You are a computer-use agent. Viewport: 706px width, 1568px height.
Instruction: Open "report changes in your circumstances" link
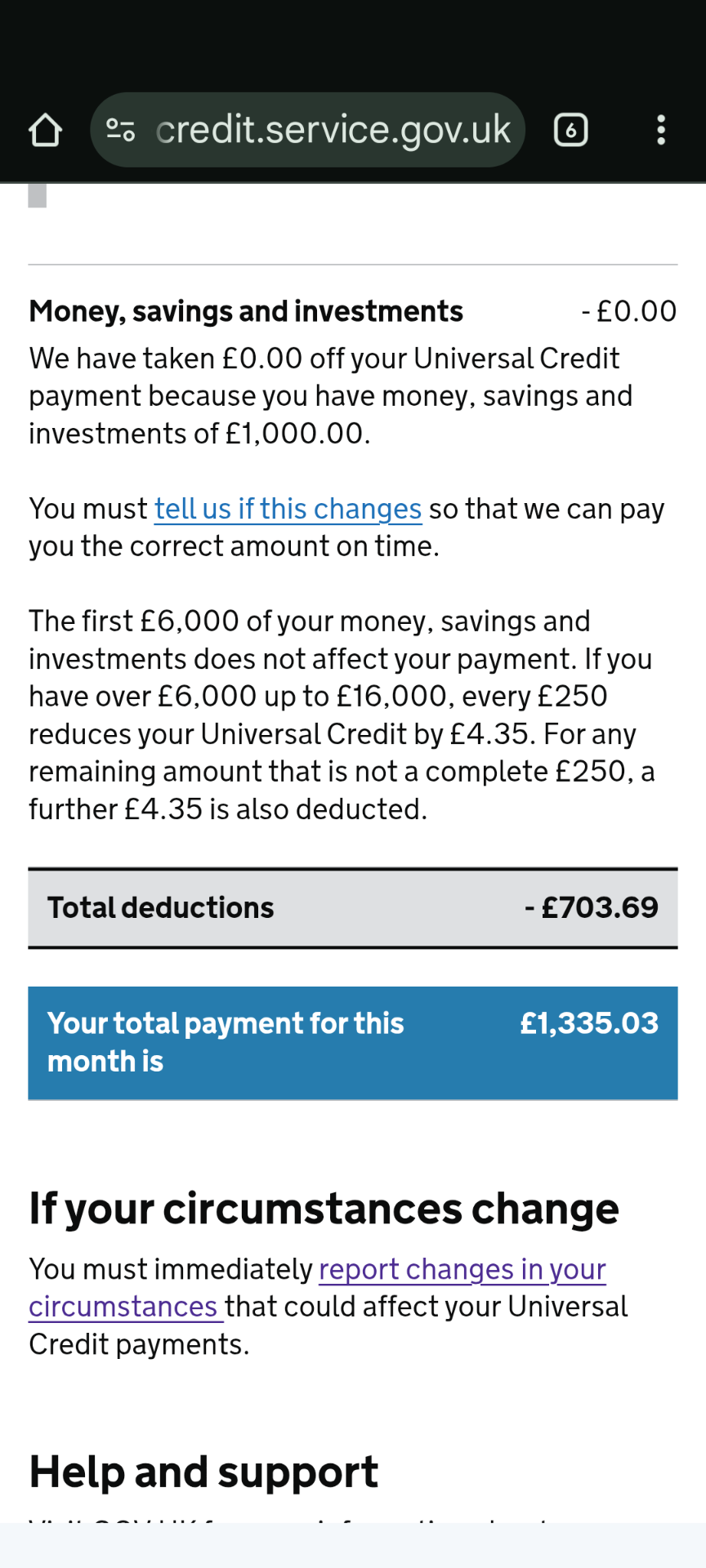[462, 1270]
